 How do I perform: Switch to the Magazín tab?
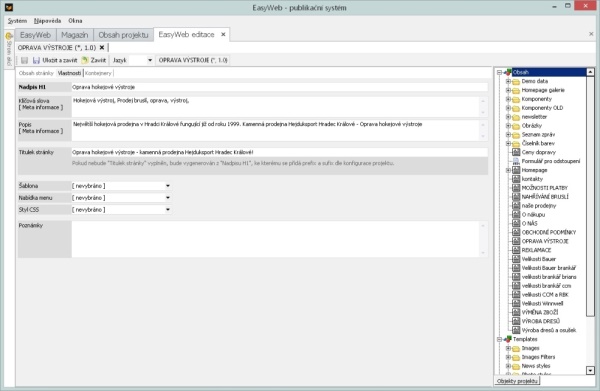click(75, 35)
